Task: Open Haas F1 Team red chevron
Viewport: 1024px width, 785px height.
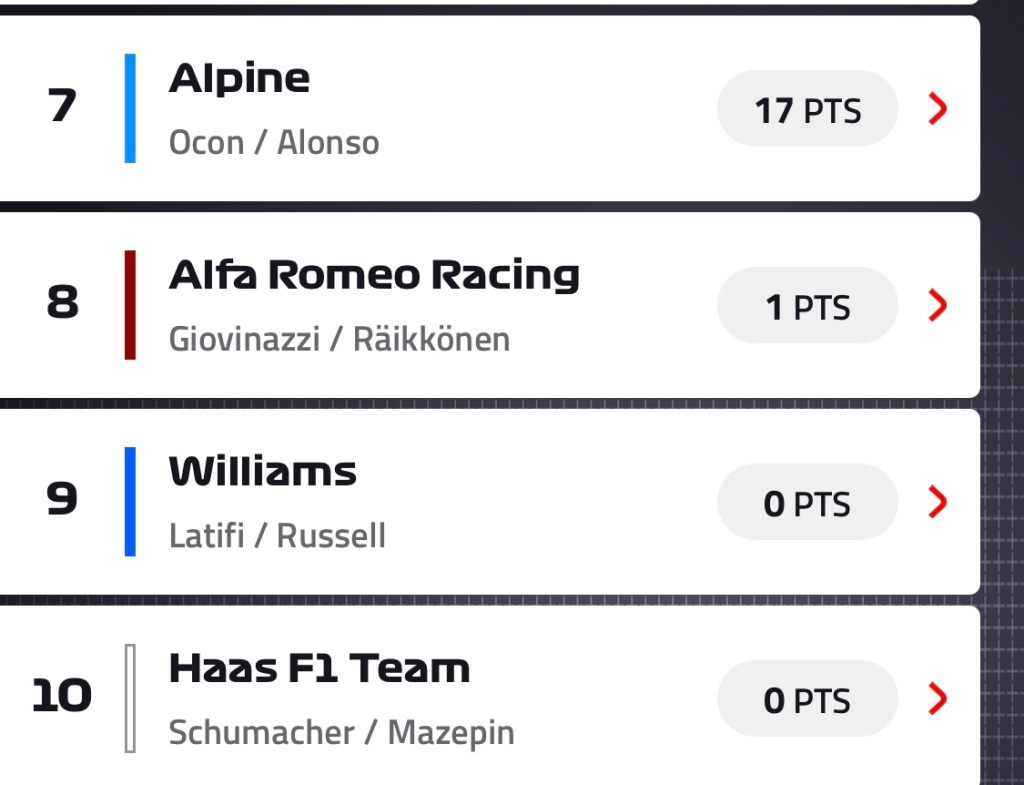Action: 937,699
